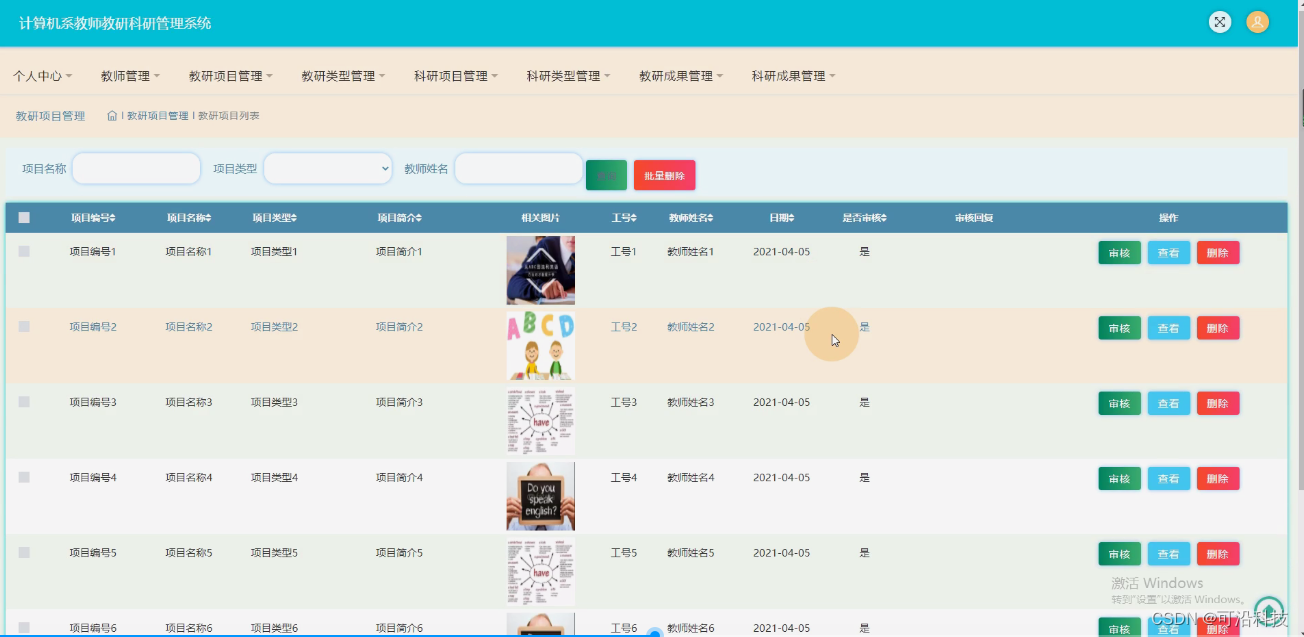Check the row checkbox for 项目编号4
Screen dimensions: 1304x637
(x=24, y=477)
